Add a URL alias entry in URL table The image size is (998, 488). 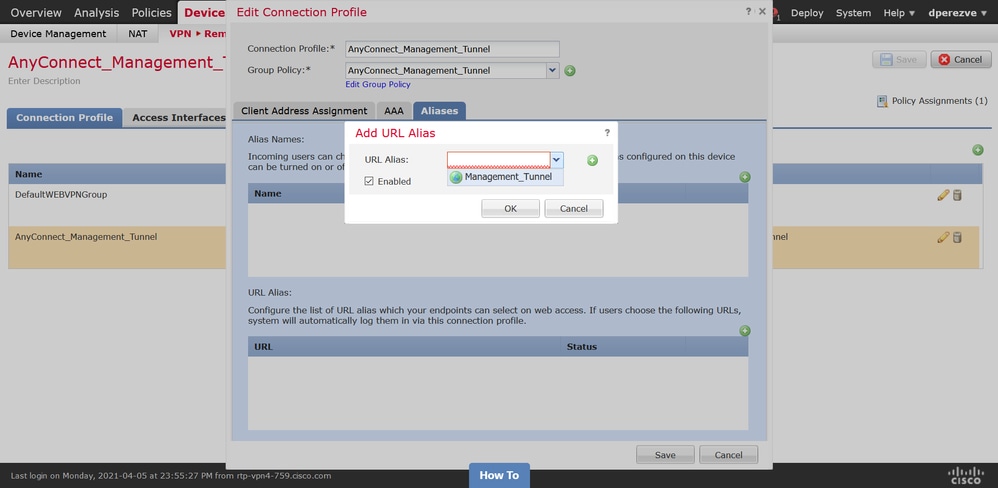(x=745, y=331)
